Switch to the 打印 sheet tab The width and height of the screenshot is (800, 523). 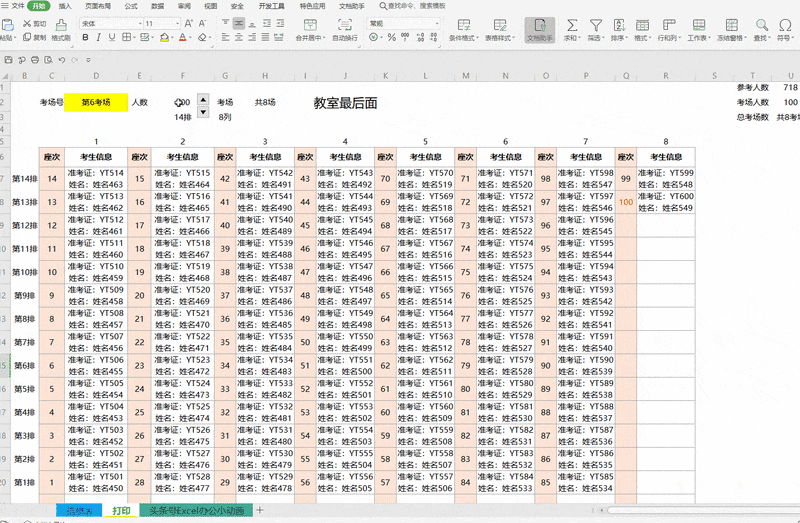click(121, 510)
